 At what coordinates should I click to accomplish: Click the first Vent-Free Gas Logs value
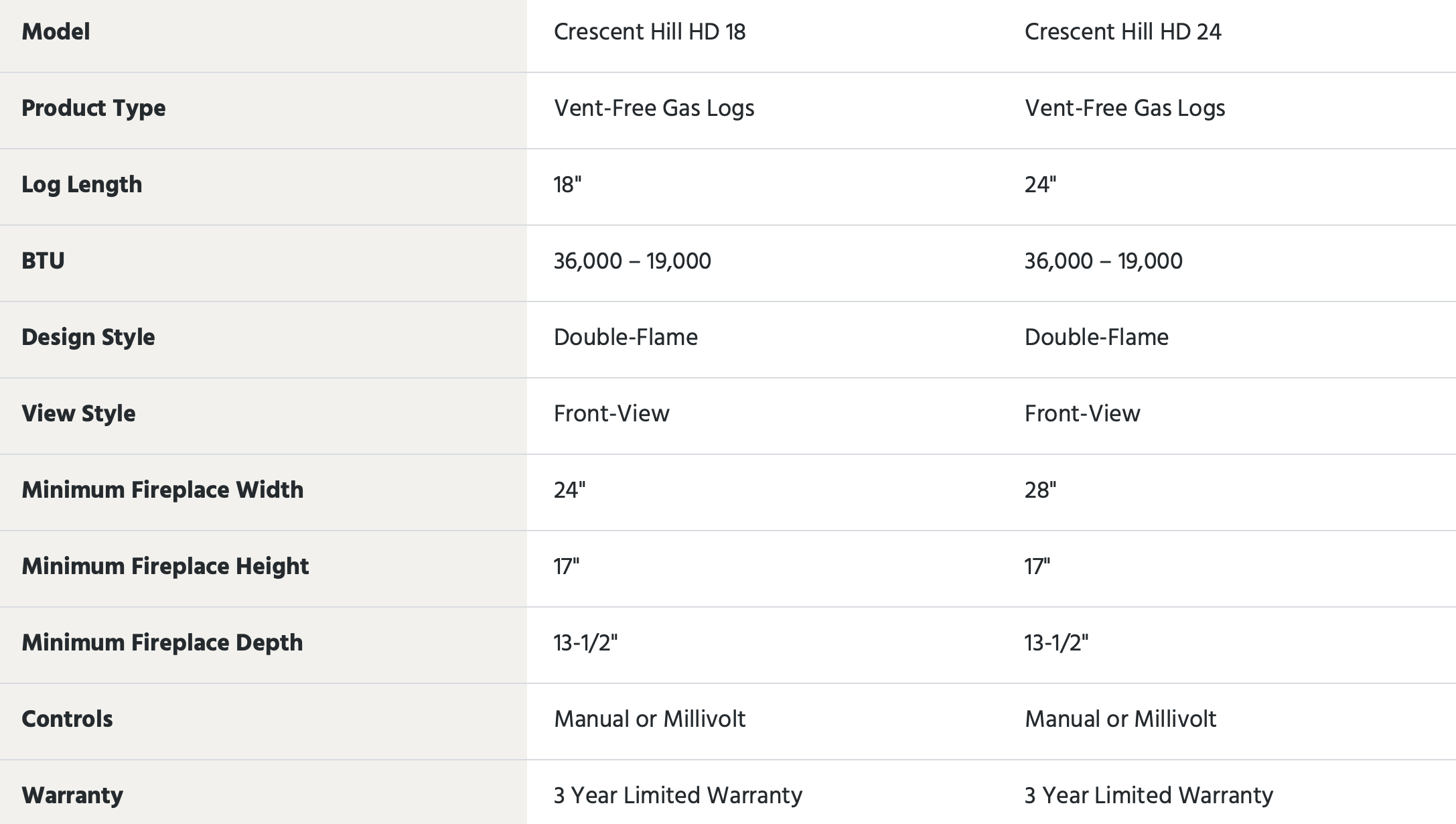click(654, 108)
